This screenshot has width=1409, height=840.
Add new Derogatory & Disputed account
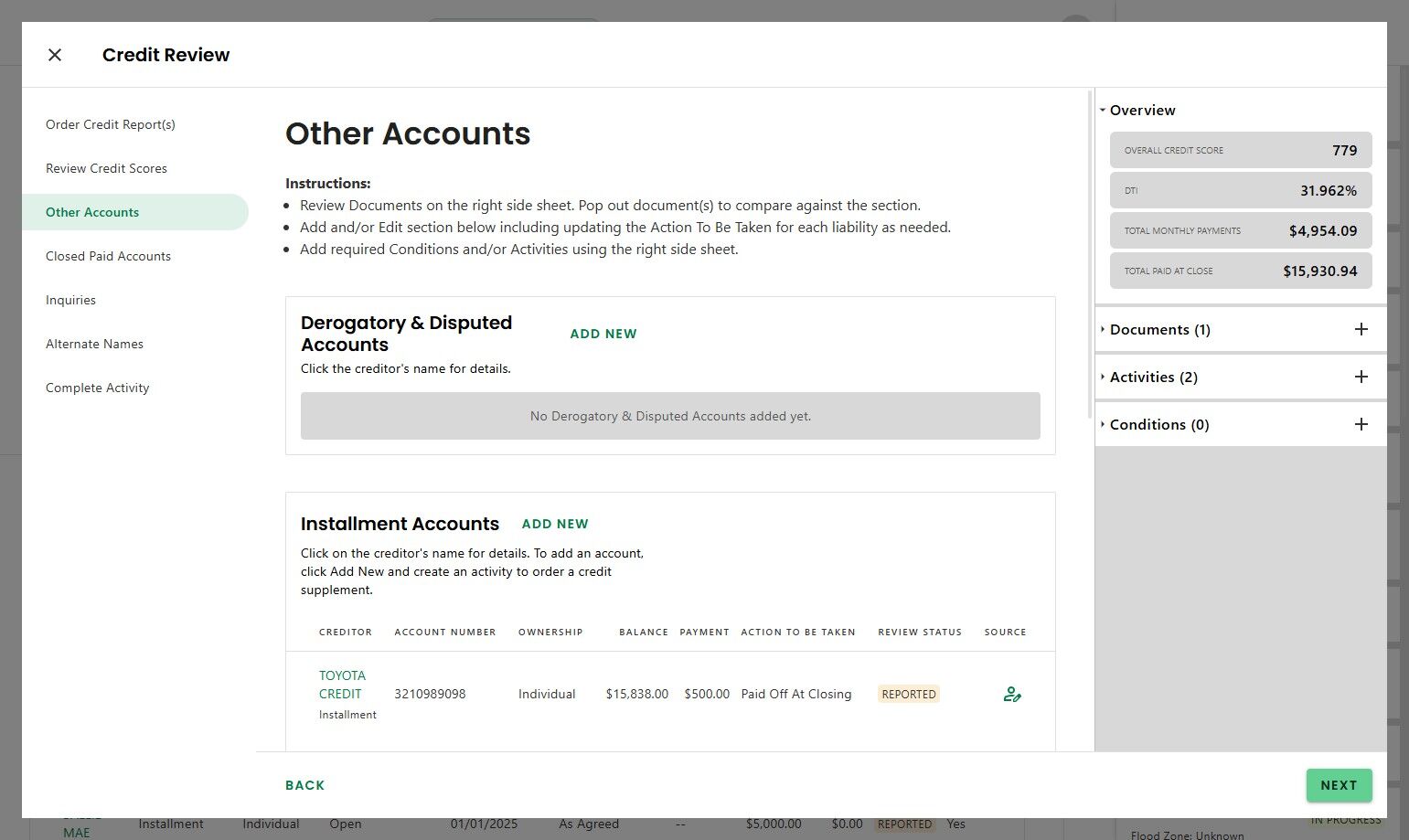tap(603, 334)
